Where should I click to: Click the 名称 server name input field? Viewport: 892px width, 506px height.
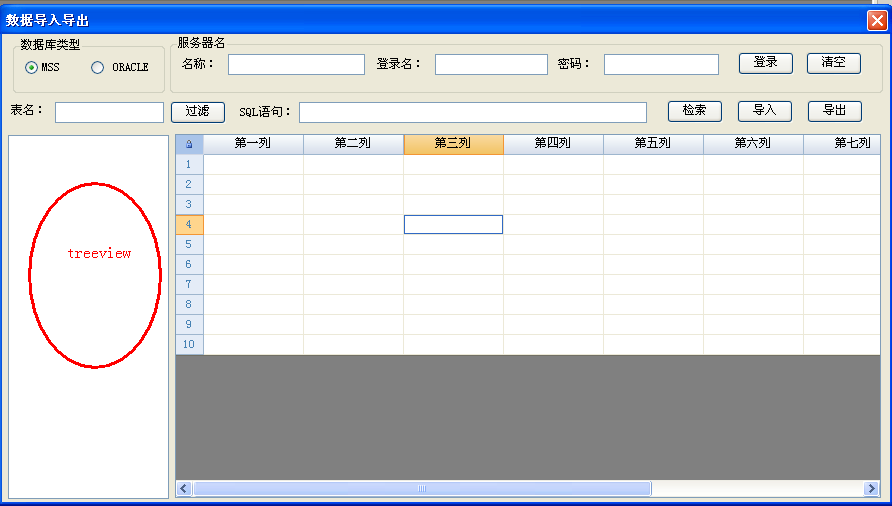point(296,64)
